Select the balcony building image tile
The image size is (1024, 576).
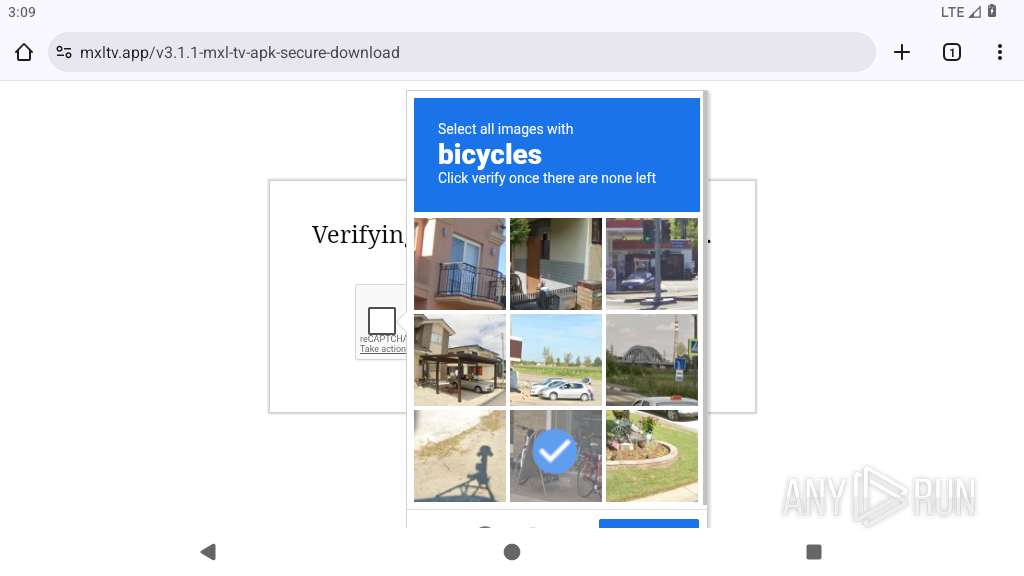(x=460, y=264)
